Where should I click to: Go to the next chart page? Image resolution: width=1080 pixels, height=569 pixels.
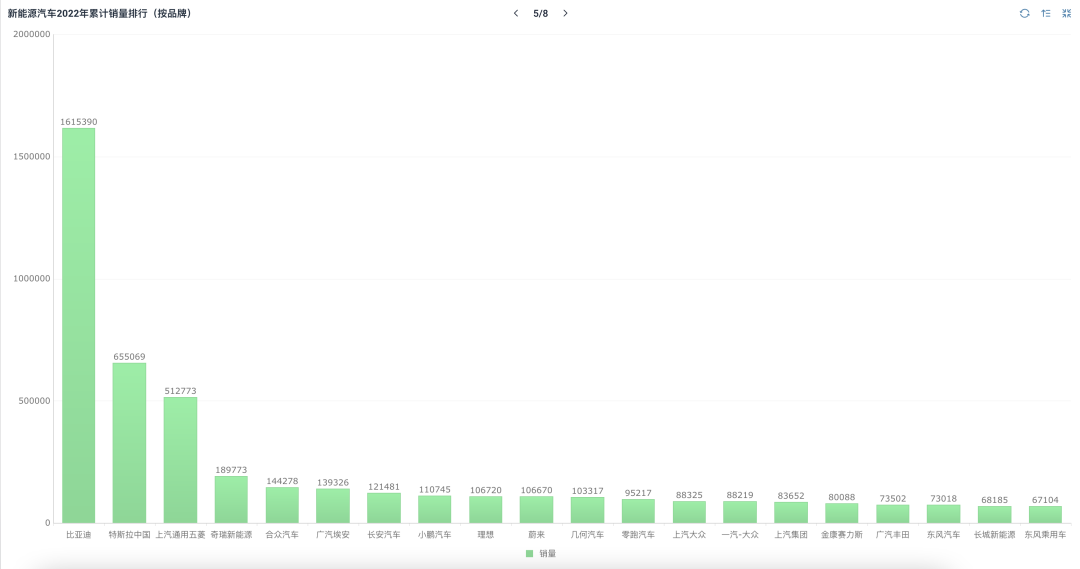pos(565,13)
